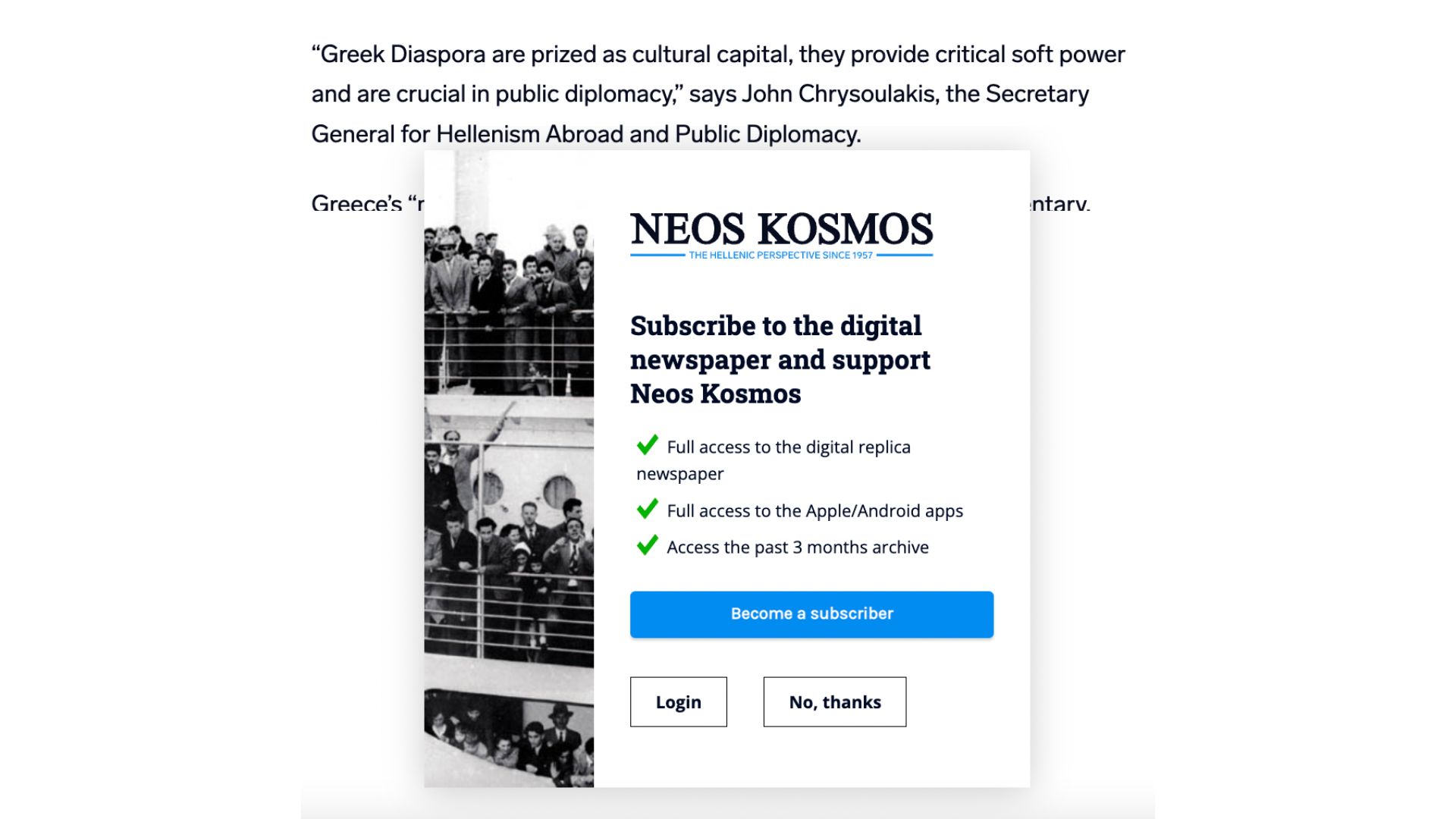
Task: Click the green checkmark beside Apple/Android apps
Action: pyautogui.click(x=647, y=509)
